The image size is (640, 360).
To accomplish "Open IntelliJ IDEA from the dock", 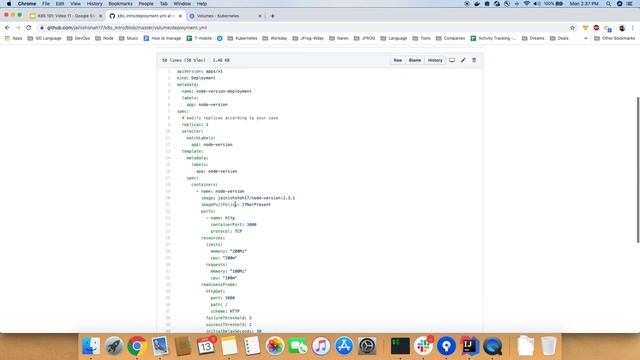I will point(469,346).
